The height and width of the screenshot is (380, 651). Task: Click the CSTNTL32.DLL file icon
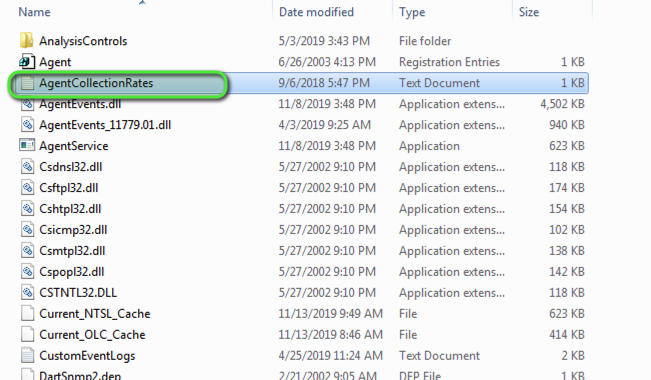[x=27, y=292]
